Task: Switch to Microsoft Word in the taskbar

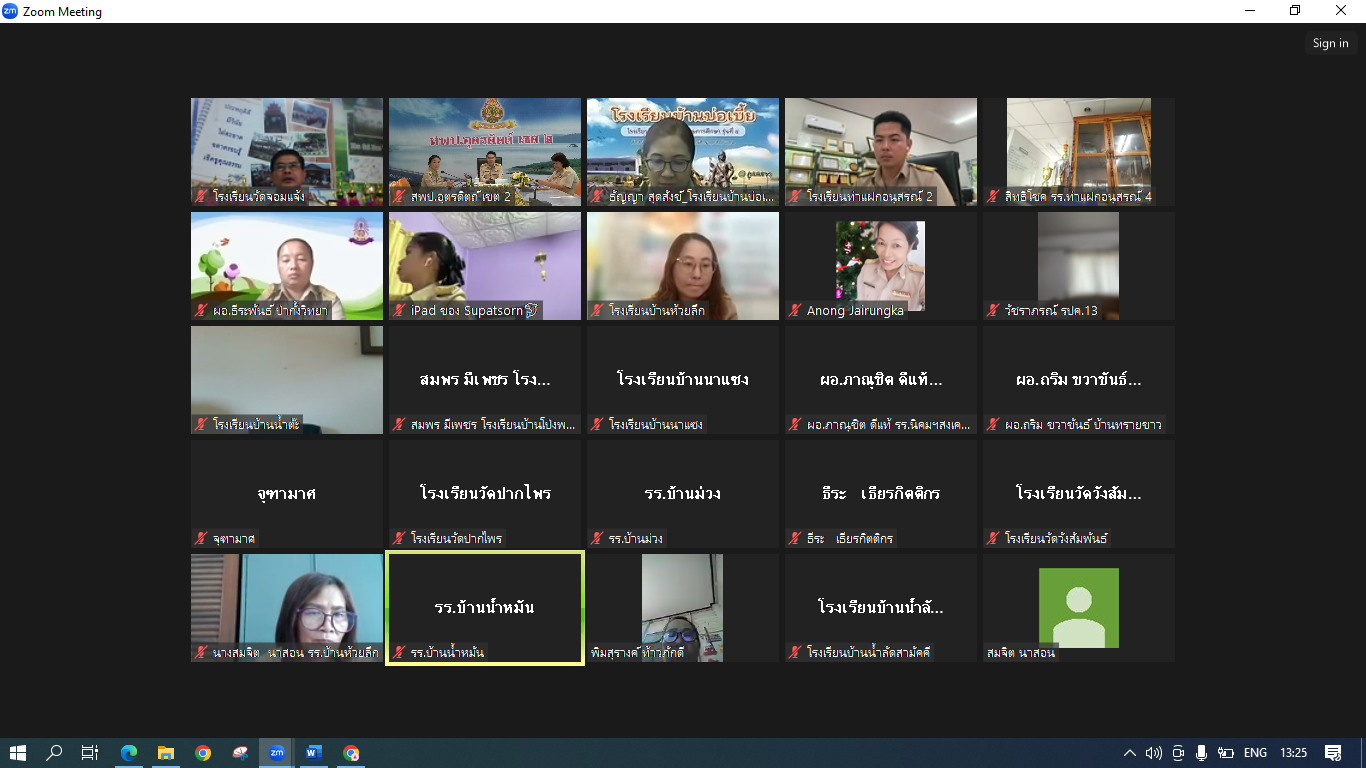Action: (314, 753)
